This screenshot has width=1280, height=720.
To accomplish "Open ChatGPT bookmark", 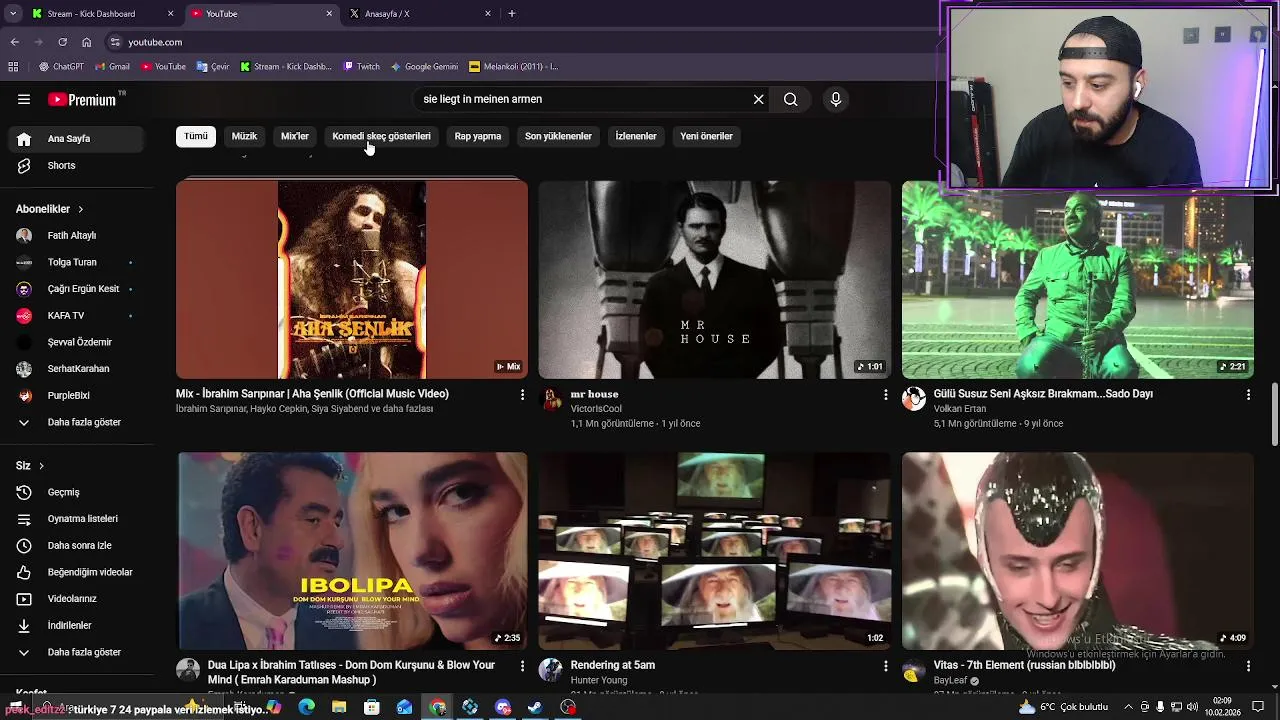I will [x=61, y=67].
